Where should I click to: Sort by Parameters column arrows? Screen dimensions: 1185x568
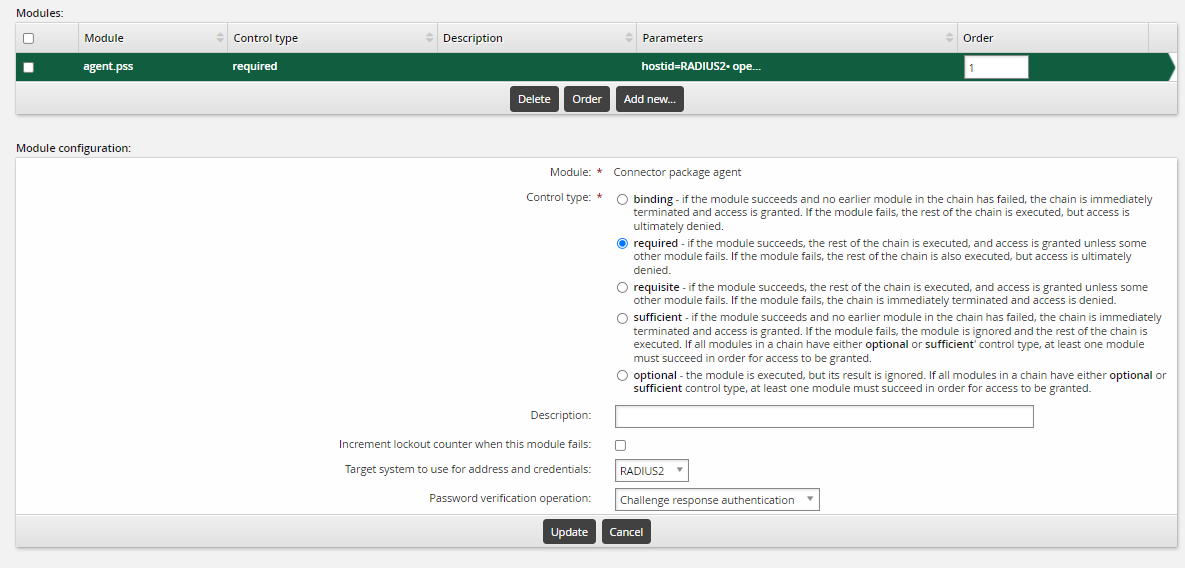[x=949, y=38]
